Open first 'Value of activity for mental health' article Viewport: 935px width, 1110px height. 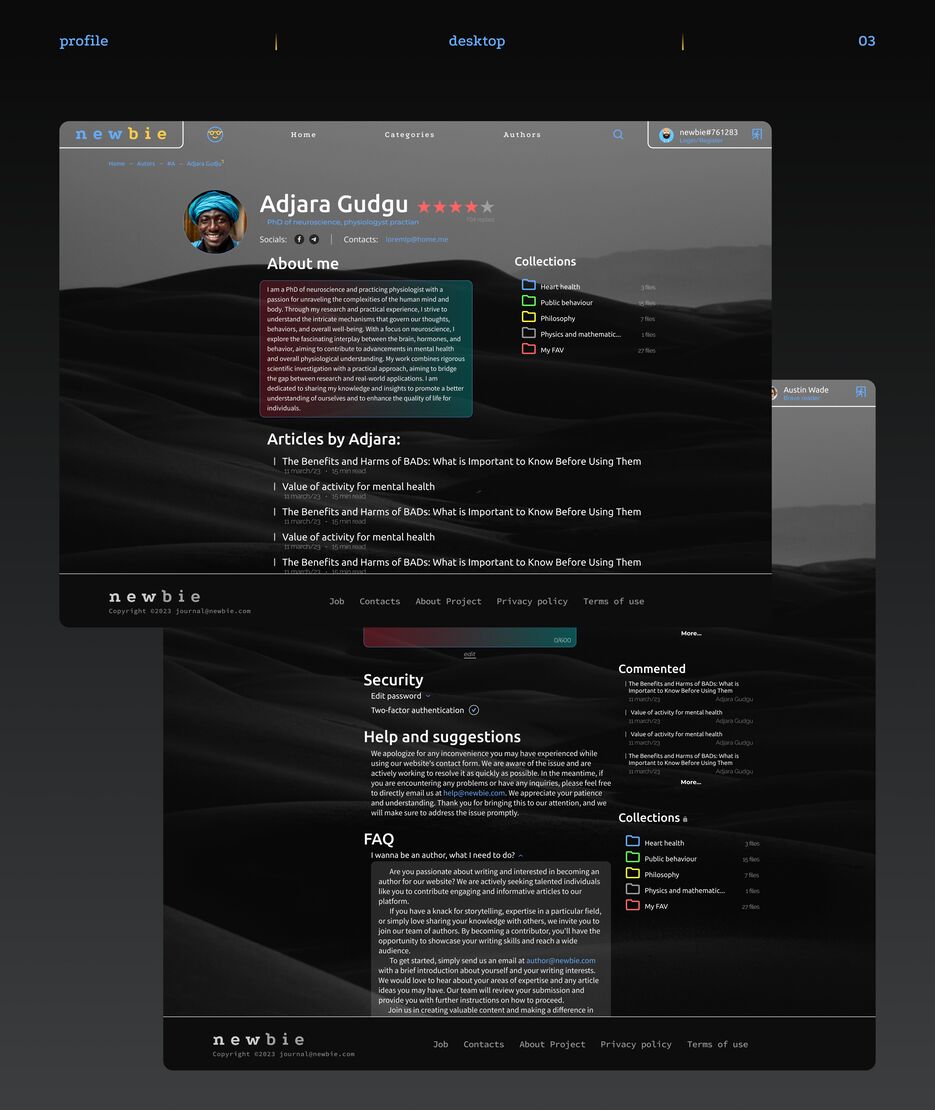pyautogui.click(x=358, y=486)
